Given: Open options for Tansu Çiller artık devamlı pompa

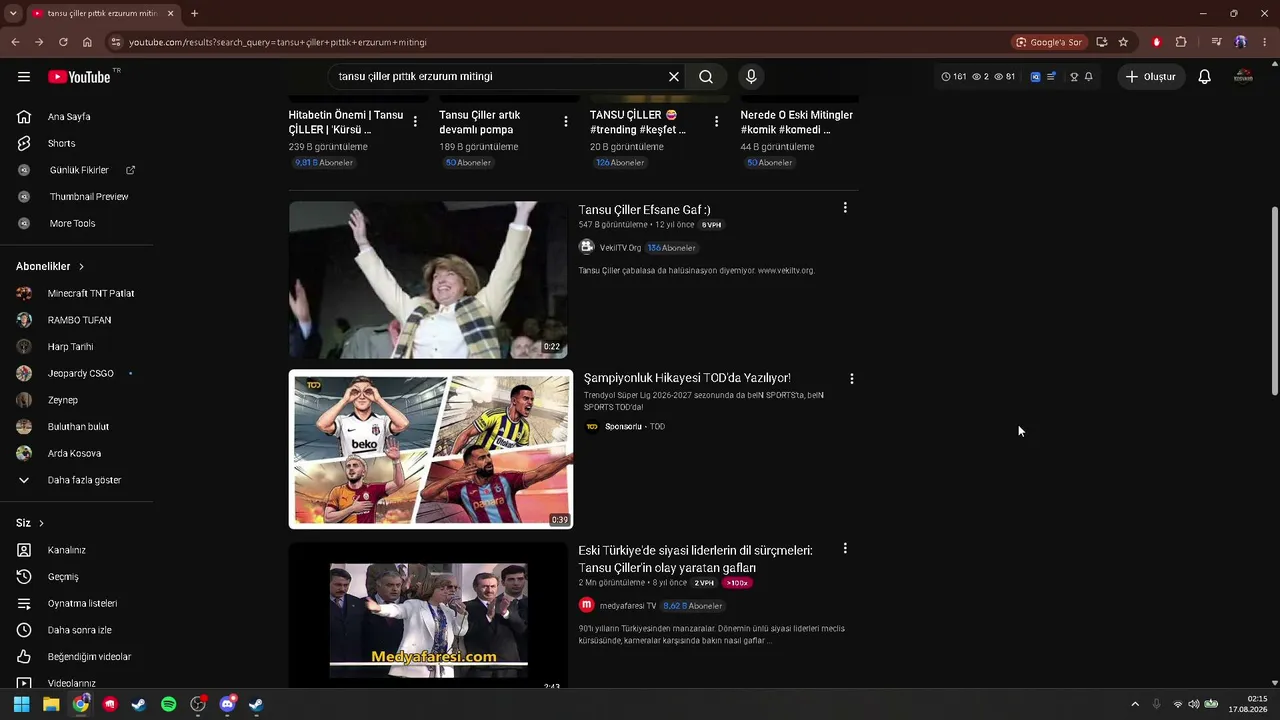Looking at the screenshot, I should click(x=566, y=122).
